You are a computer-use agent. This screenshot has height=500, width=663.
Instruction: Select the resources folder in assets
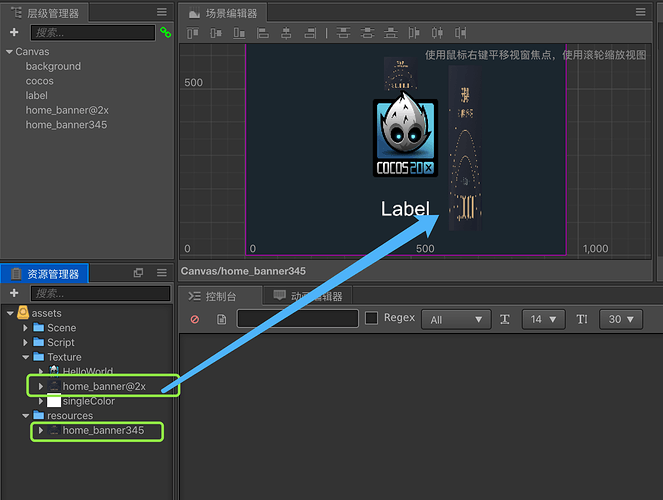70,415
